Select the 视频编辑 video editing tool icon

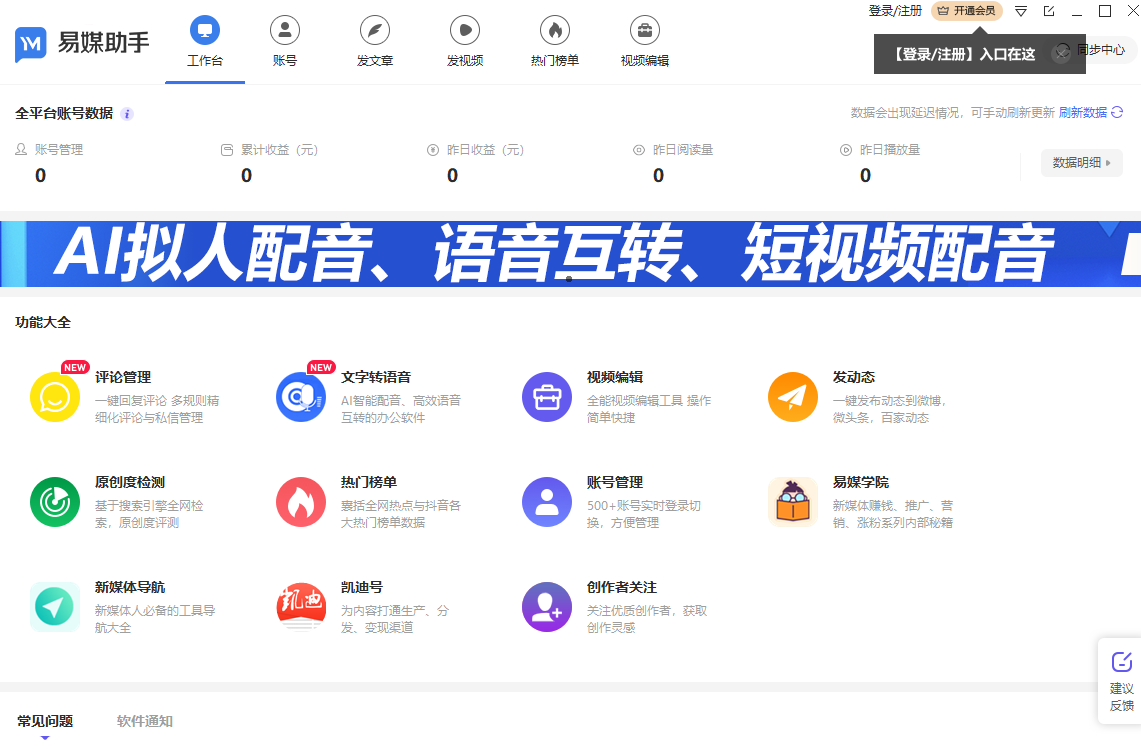coord(547,396)
